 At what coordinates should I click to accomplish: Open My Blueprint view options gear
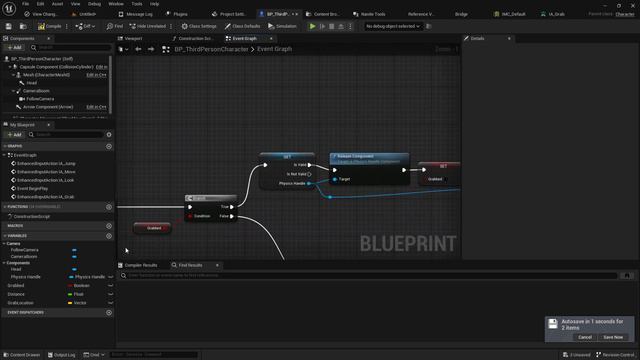click(x=109, y=134)
